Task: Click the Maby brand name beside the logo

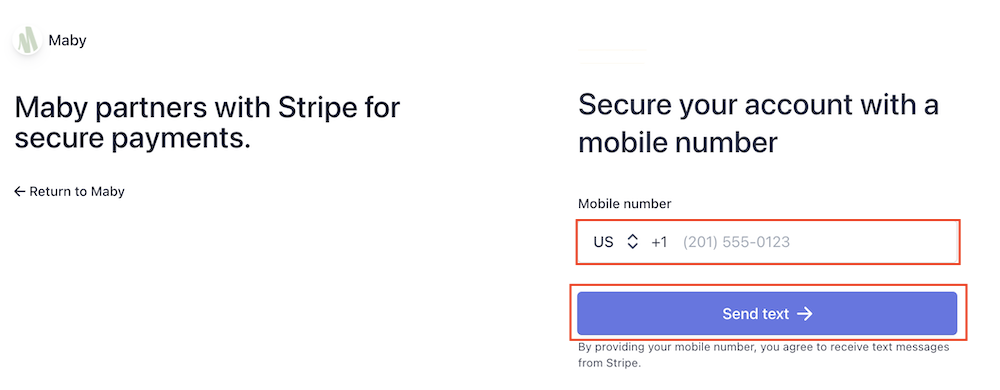Action: pyautogui.click(x=67, y=41)
